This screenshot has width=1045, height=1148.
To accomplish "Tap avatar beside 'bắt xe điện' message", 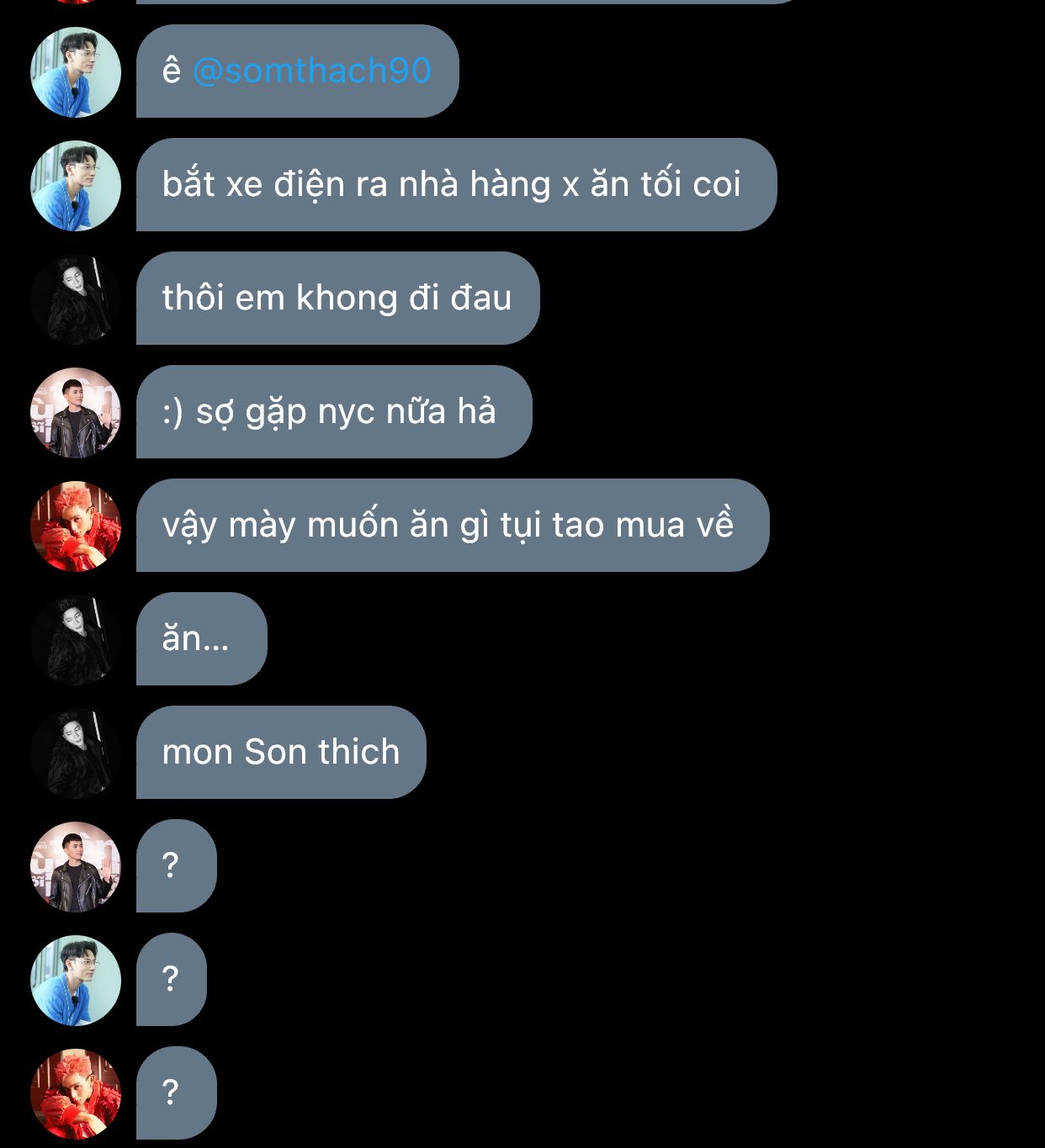I will pyautogui.click(x=76, y=185).
